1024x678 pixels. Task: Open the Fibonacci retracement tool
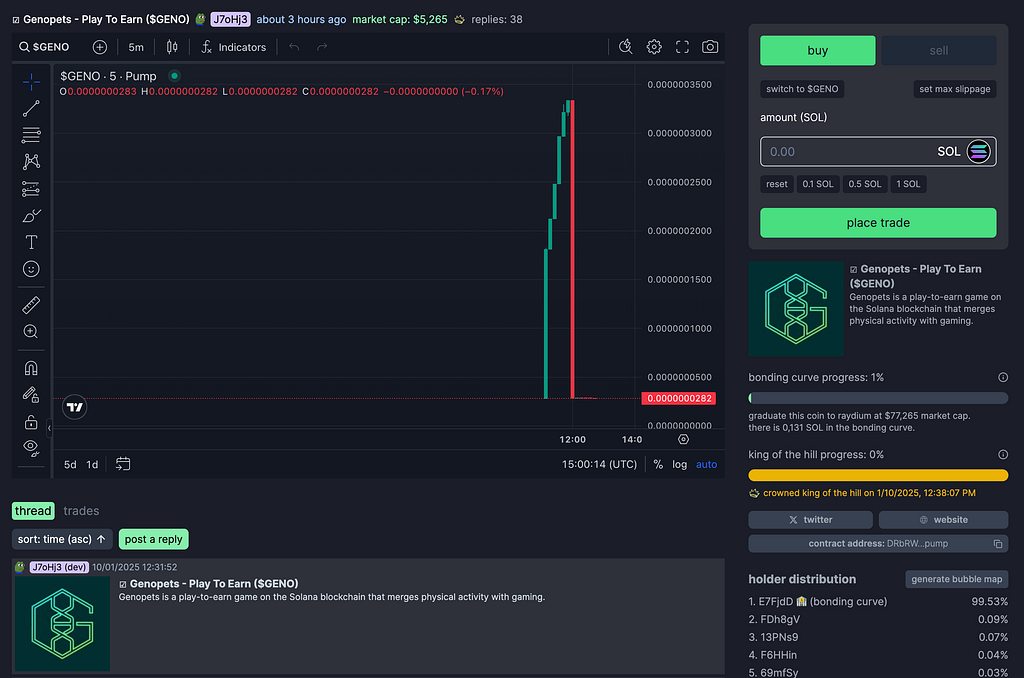[x=31, y=135]
